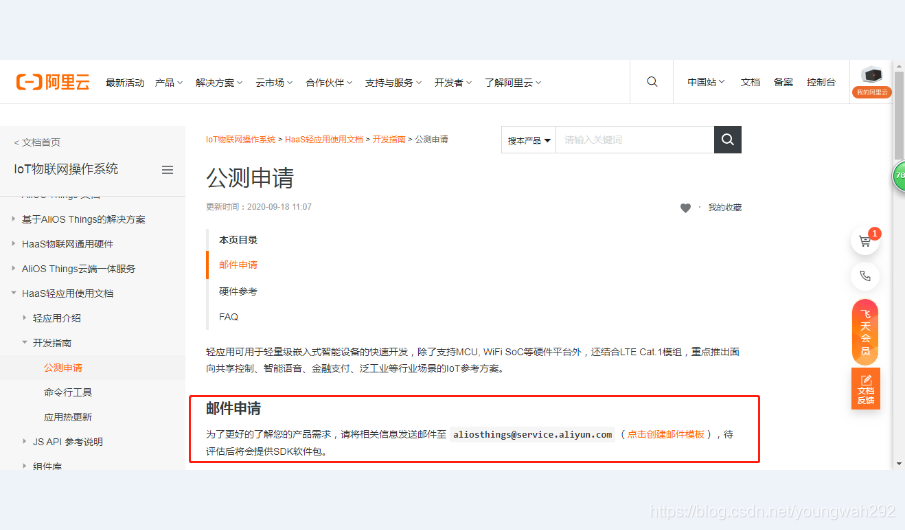The image size is (905, 530).
Task: Click the scrollbar down arrow
Action: point(899,464)
